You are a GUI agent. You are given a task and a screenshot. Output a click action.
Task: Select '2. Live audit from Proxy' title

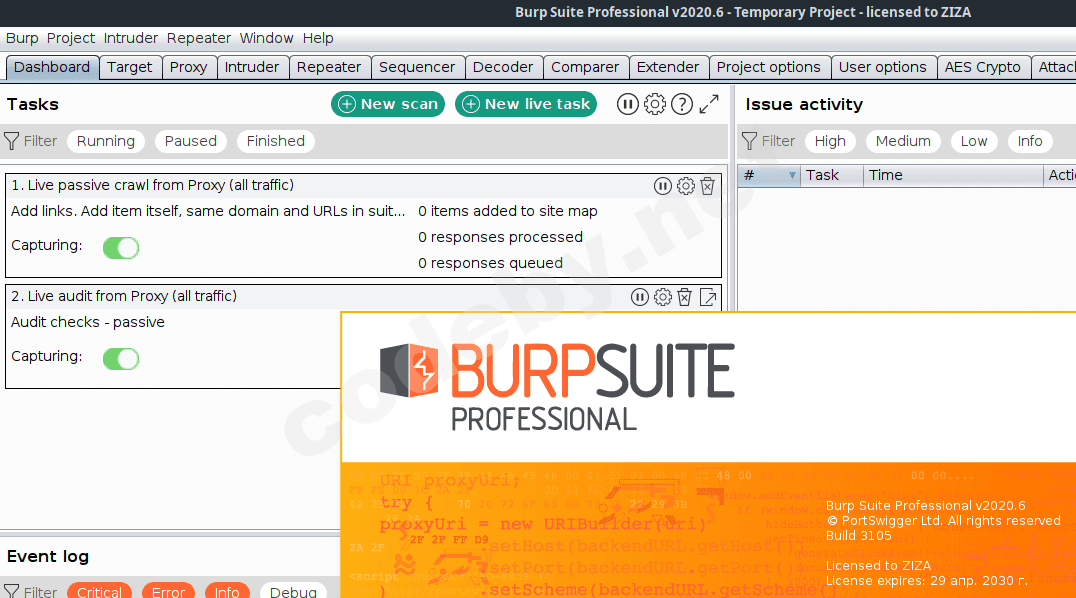124,297
